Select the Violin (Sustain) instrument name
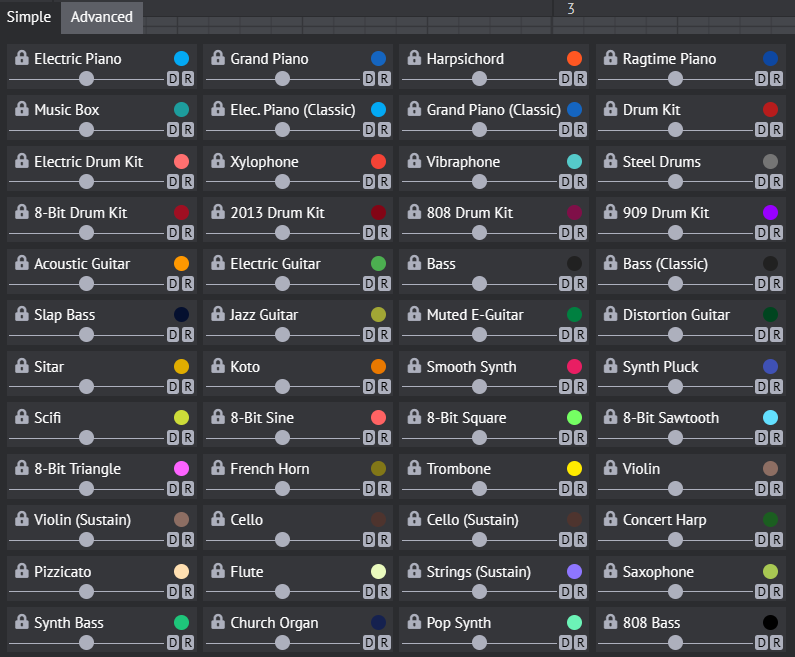Viewport: 795px width, 657px height. [x=83, y=520]
